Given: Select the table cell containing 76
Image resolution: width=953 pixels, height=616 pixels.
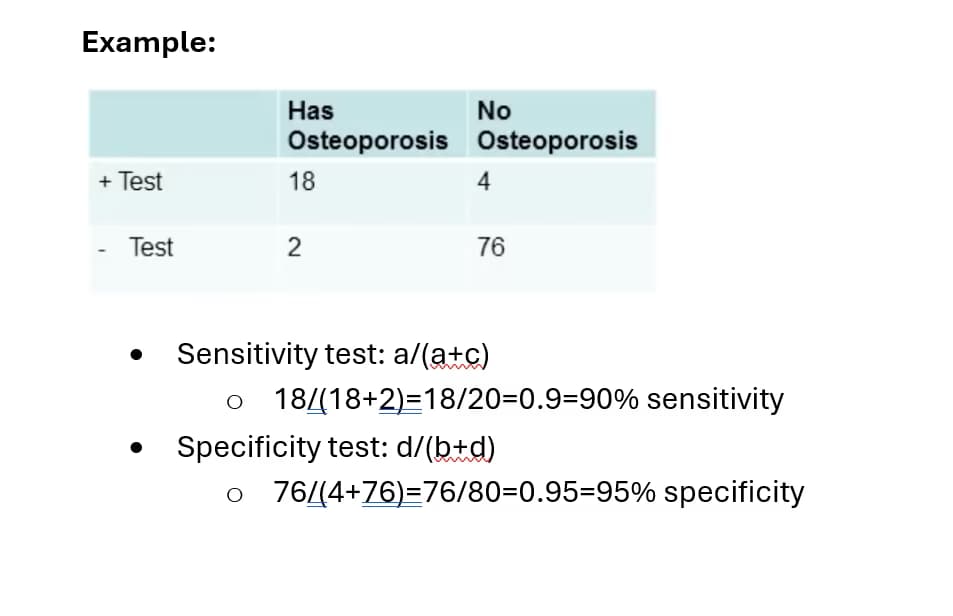Looking at the screenshot, I should pyautogui.click(x=491, y=248).
